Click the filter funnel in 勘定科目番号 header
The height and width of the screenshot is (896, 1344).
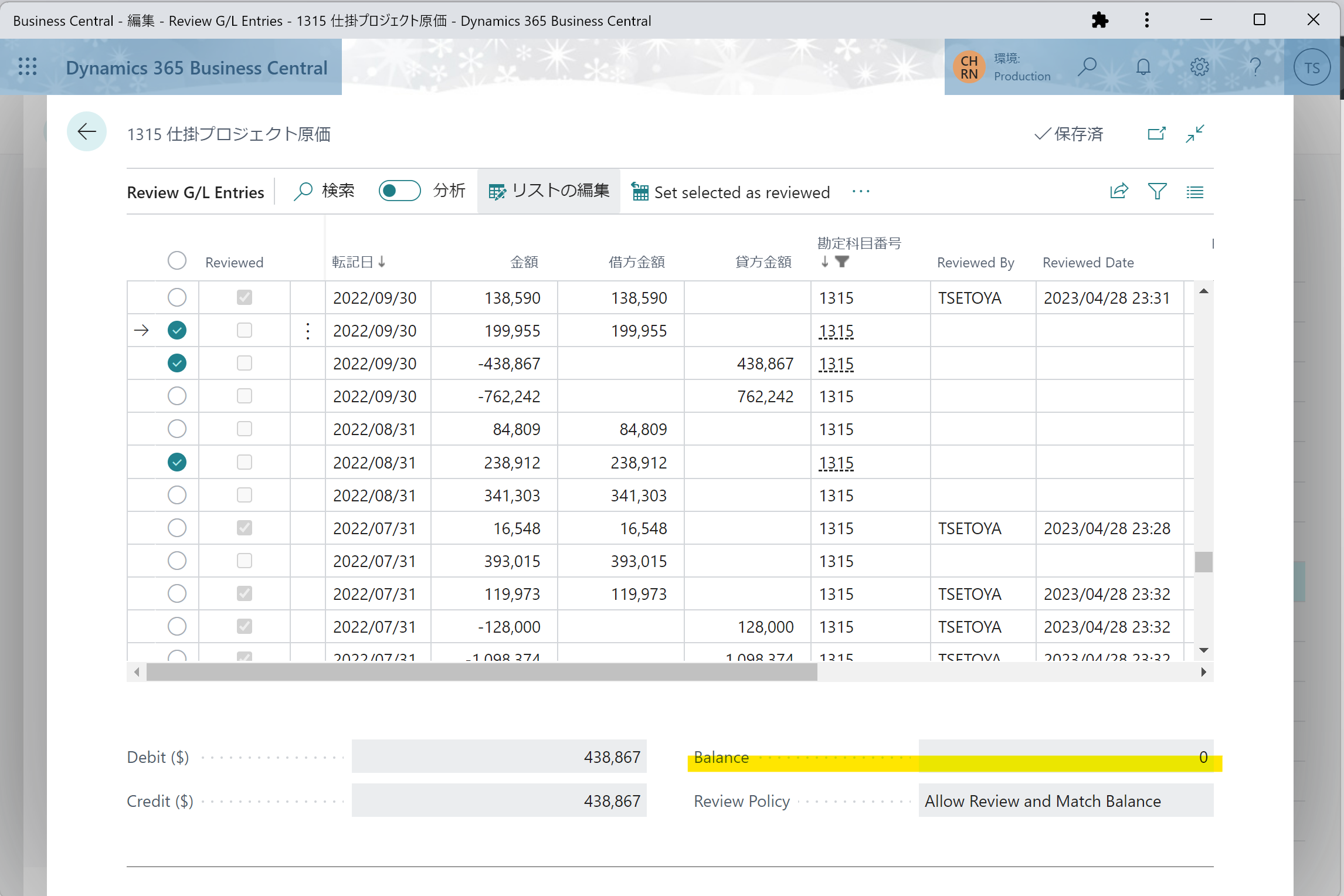click(842, 262)
